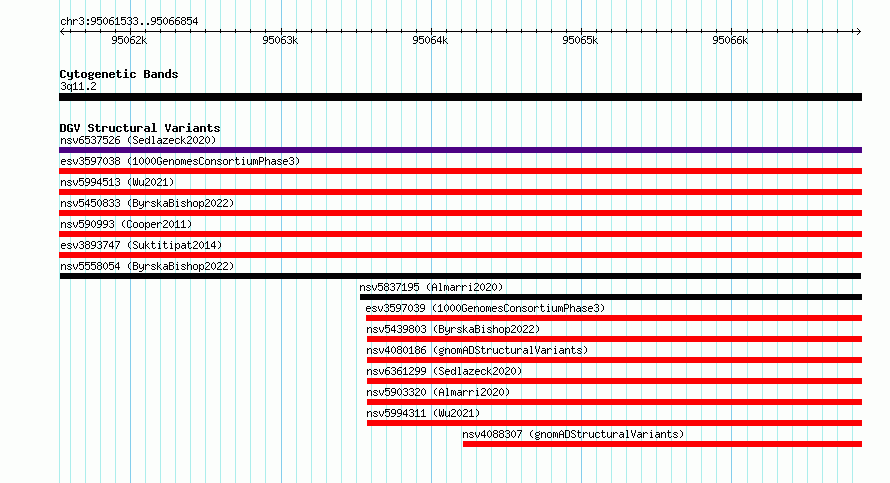Click the red bar under nsv4080186
The width and height of the screenshot is (890, 483).
click(x=614, y=360)
